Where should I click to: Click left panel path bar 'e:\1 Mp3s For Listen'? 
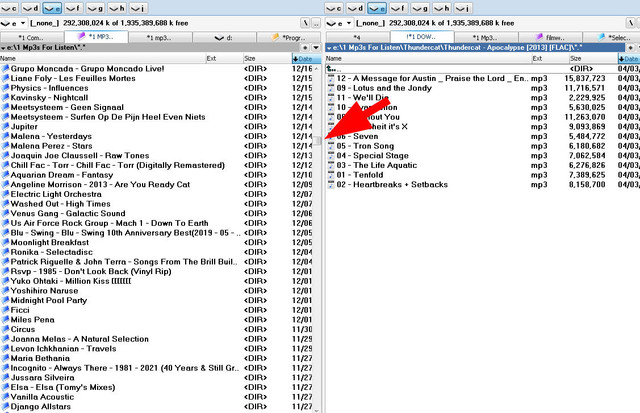pos(149,48)
